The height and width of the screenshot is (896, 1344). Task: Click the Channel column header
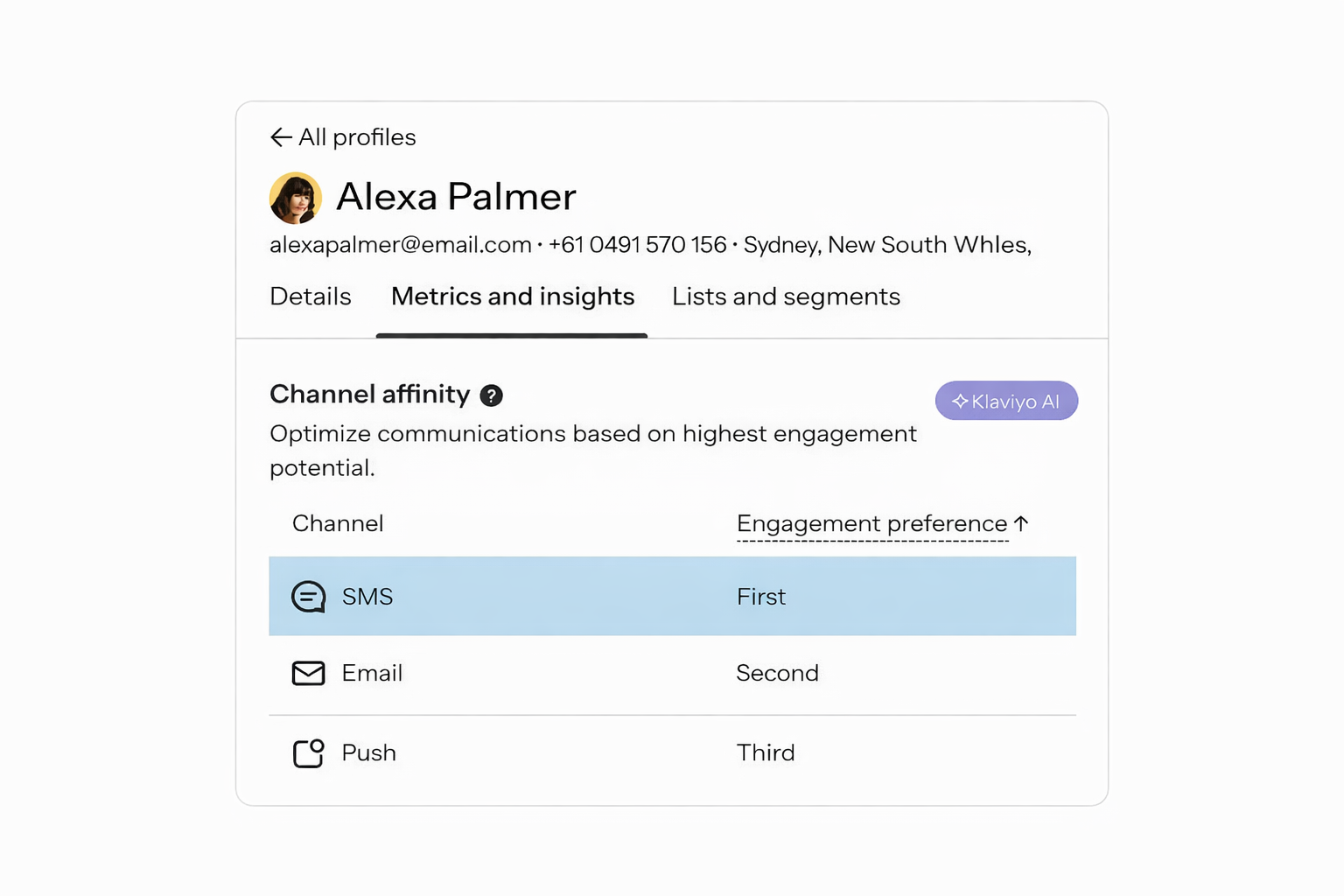(x=338, y=523)
